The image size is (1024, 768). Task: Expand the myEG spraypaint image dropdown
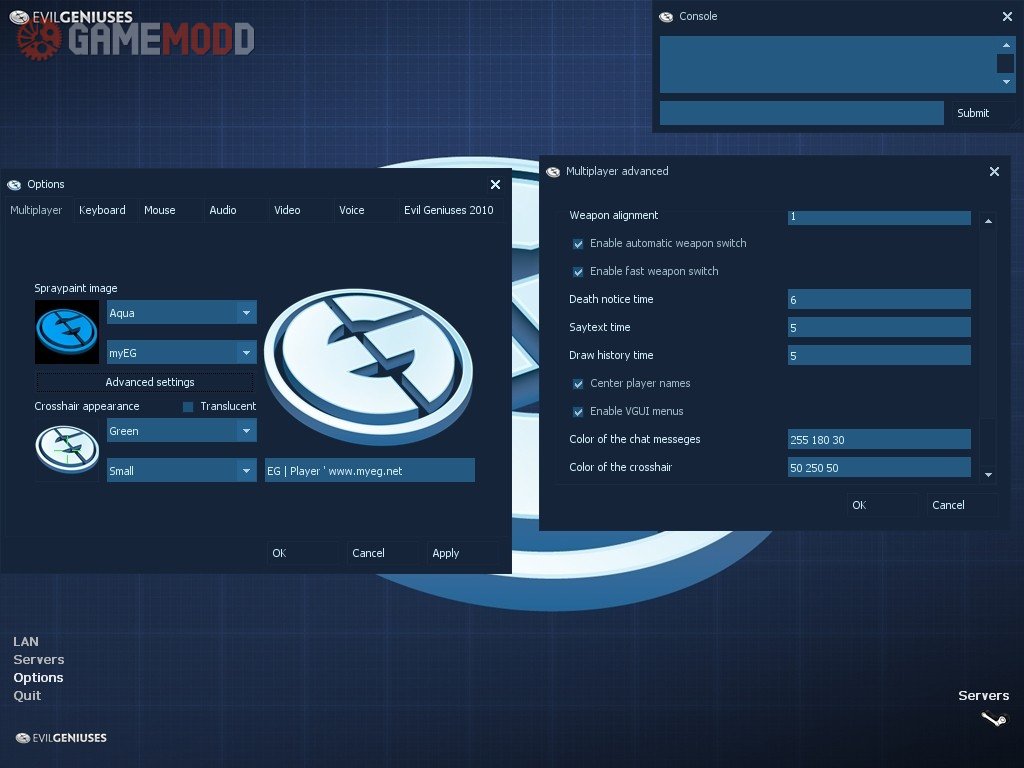click(x=246, y=352)
